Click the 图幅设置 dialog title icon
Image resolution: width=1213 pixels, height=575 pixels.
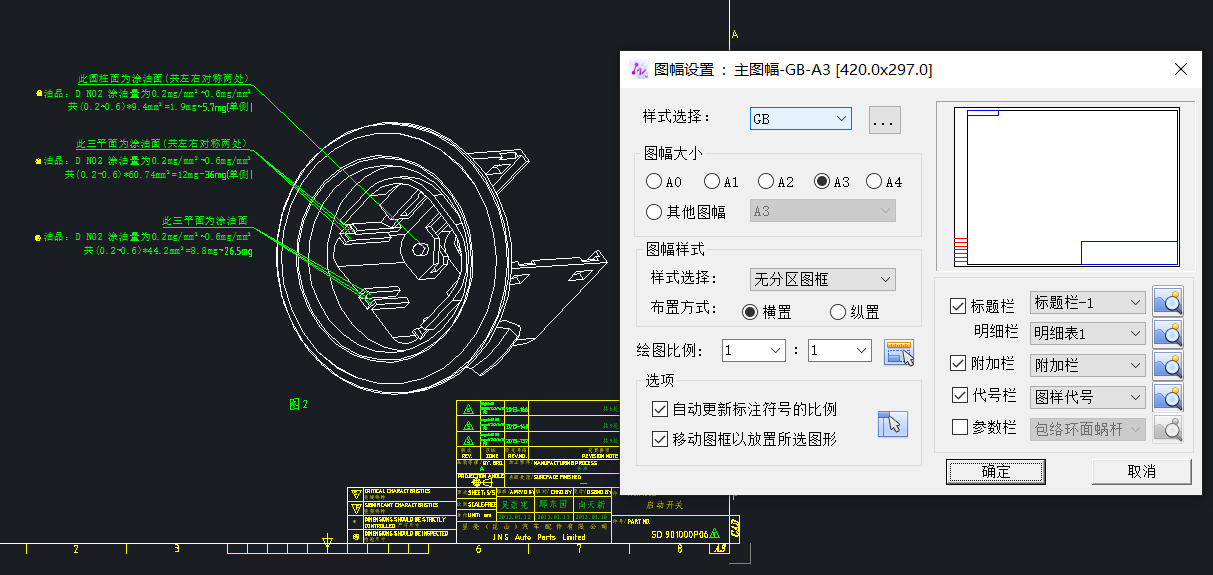(x=639, y=70)
